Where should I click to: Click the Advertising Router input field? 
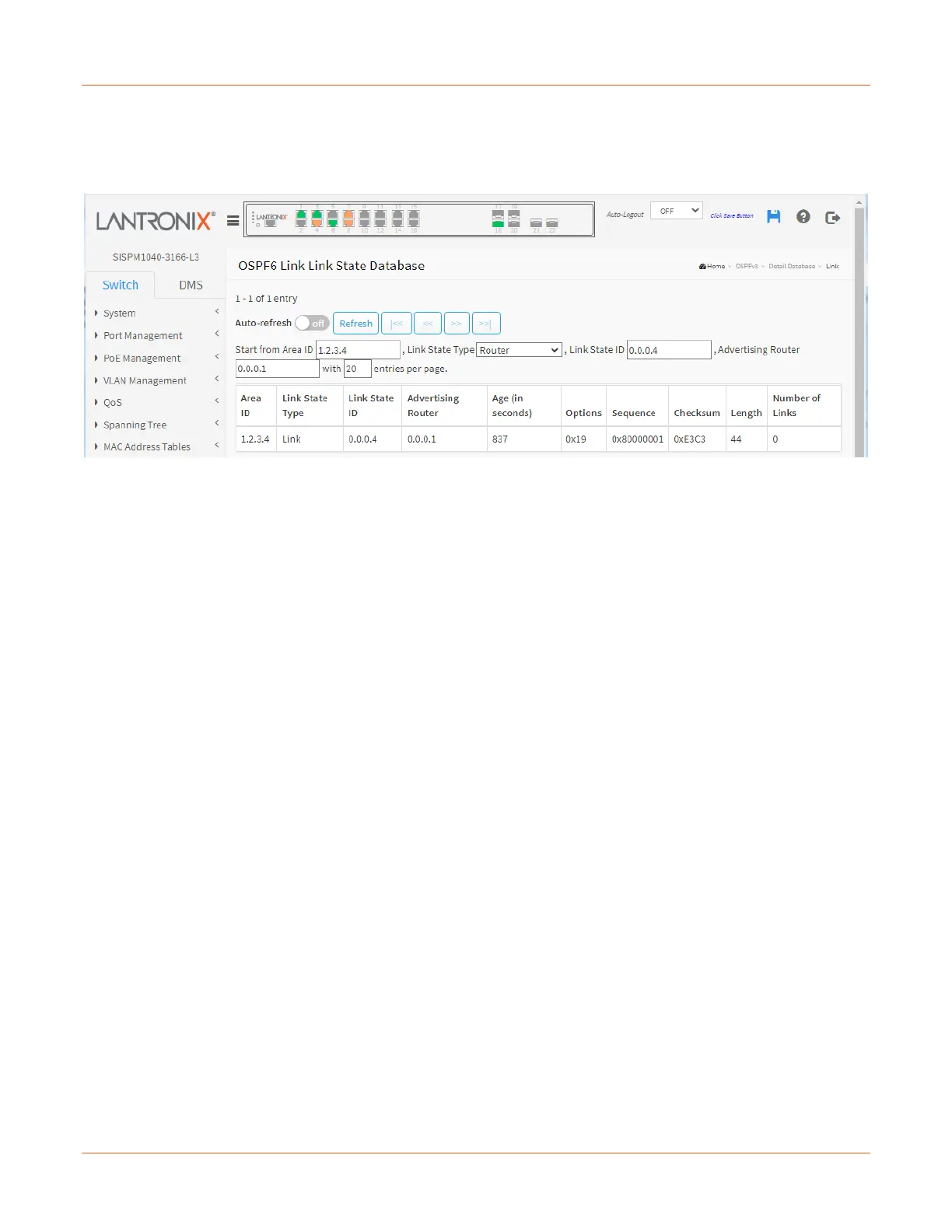[x=278, y=369]
